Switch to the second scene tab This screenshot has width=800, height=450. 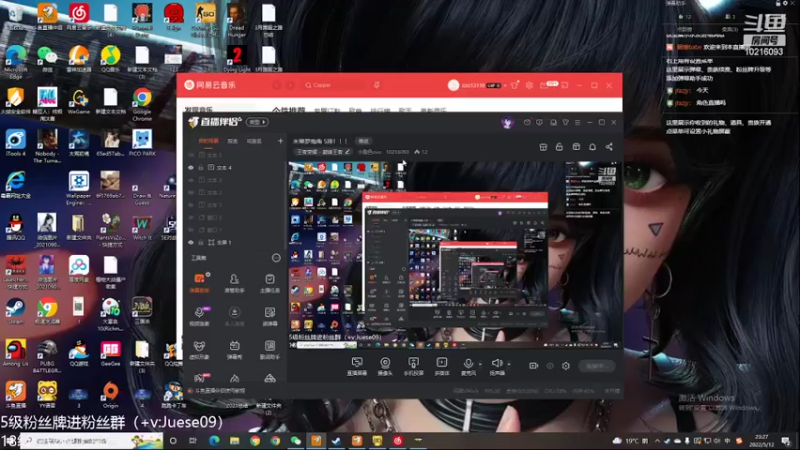pos(232,141)
